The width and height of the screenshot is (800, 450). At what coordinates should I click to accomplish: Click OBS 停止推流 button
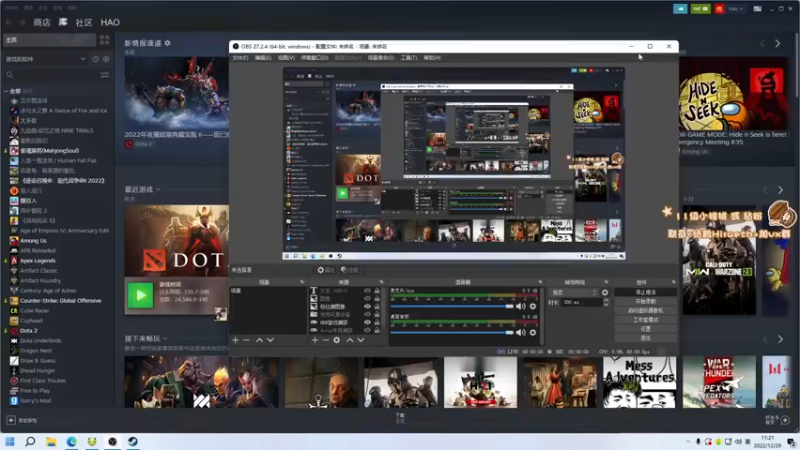point(645,292)
